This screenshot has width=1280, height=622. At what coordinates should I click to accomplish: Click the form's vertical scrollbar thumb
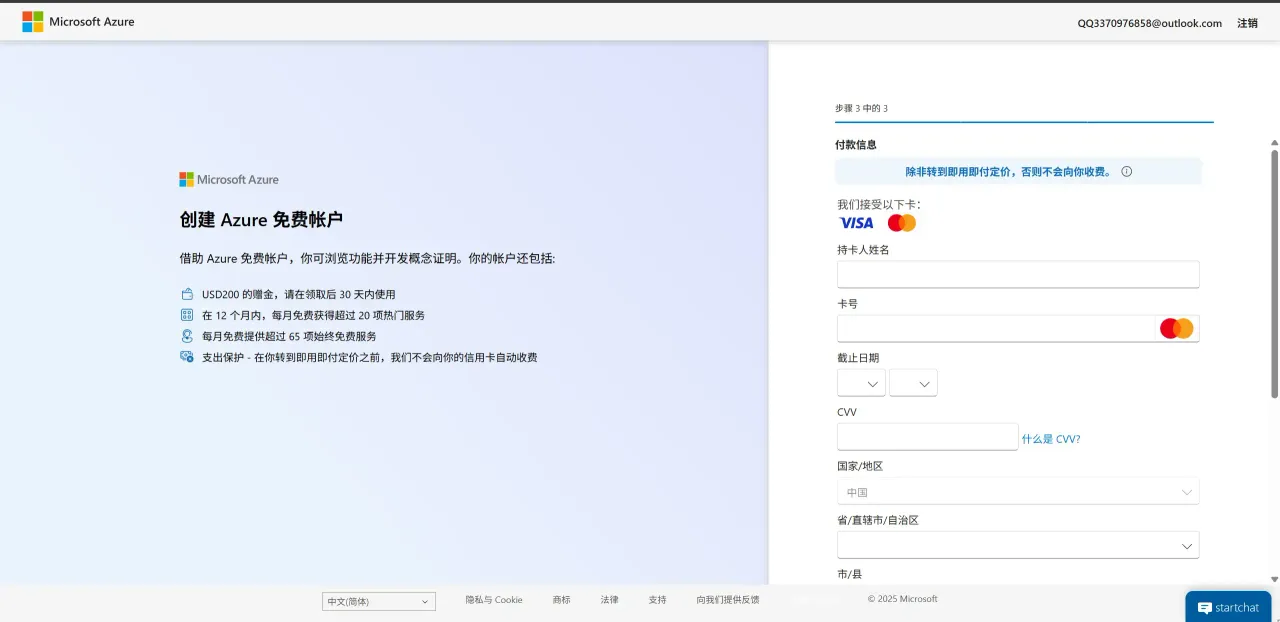pos(1274,274)
